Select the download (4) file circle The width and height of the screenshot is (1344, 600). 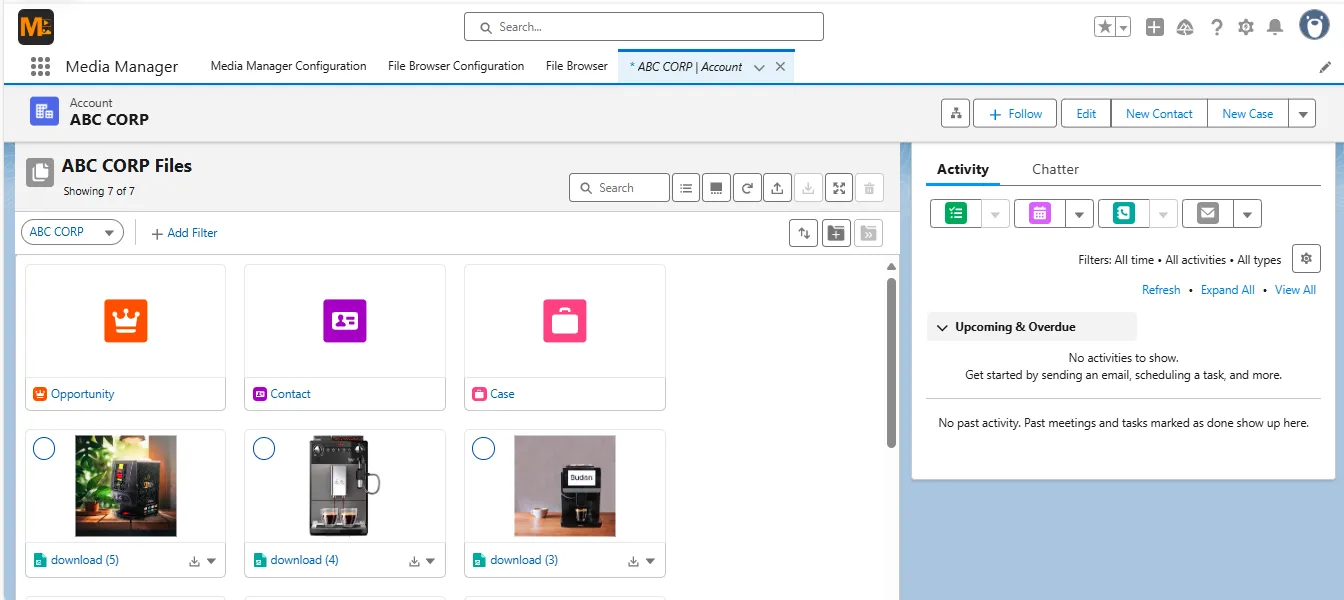click(x=264, y=449)
